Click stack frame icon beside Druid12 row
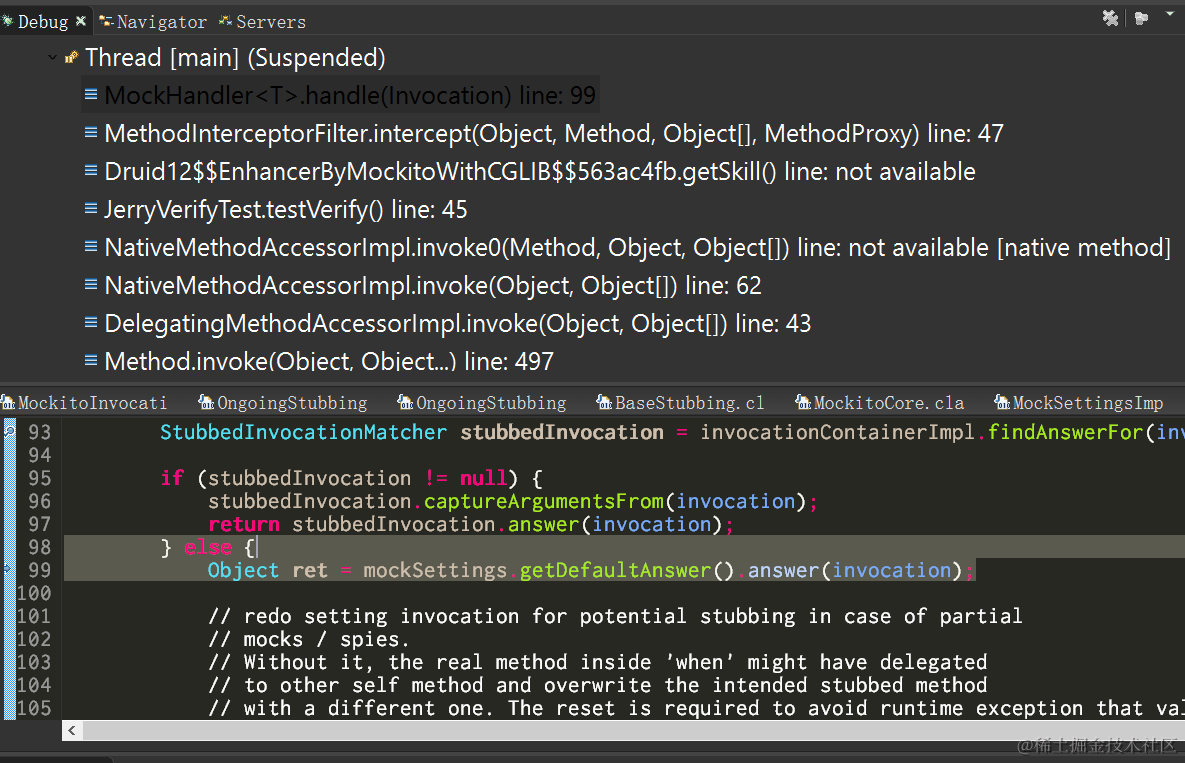Screen dimensions: 1185x763 point(91,170)
